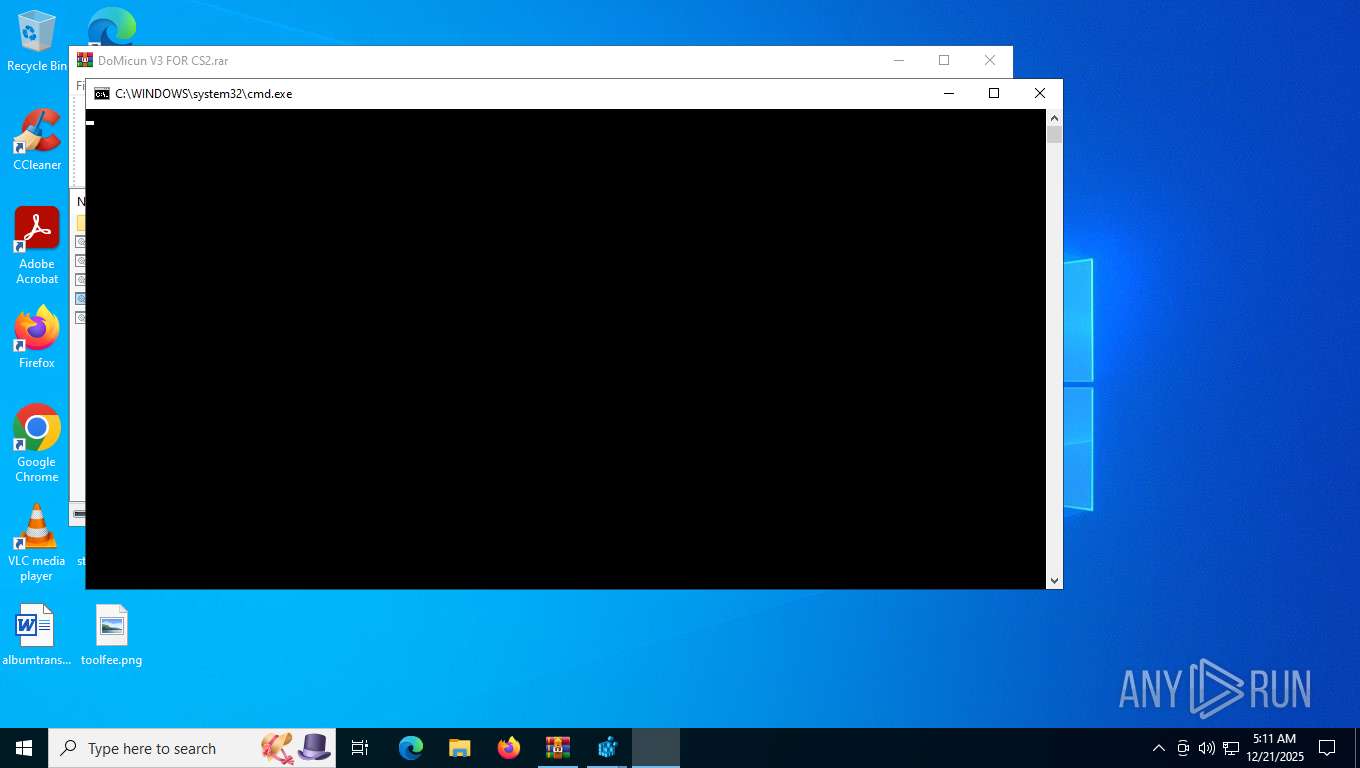Open the Google Chrome desktop shortcut
The image size is (1360, 768).
pos(37,444)
